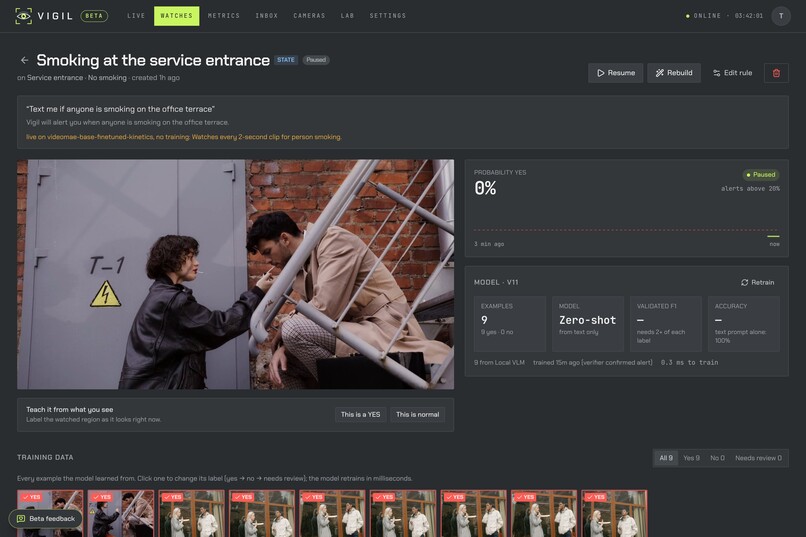
Task: Switch to the METRICS tab
Action: [x=224, y=16]
